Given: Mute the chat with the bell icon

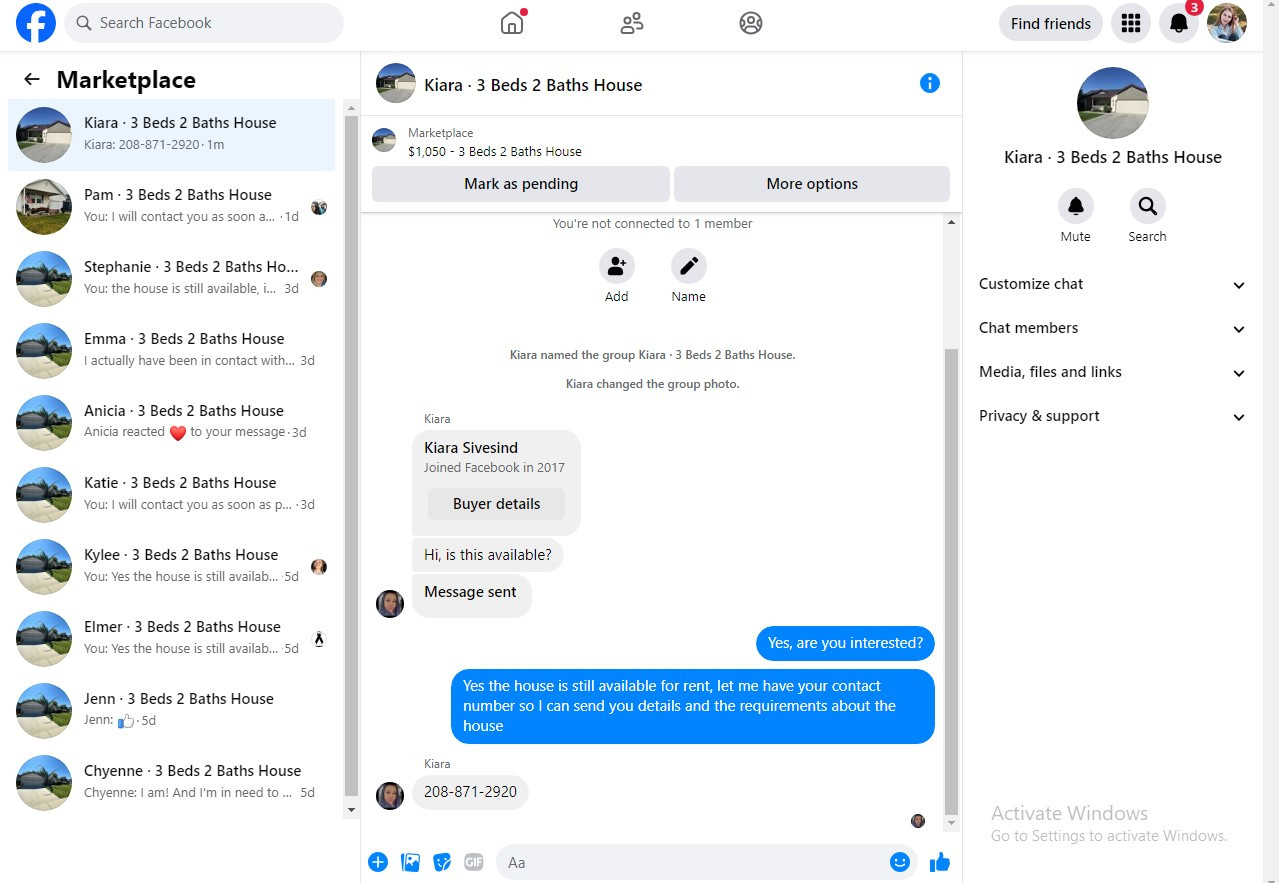Looking at the screenshot, I should point(1076,206).
